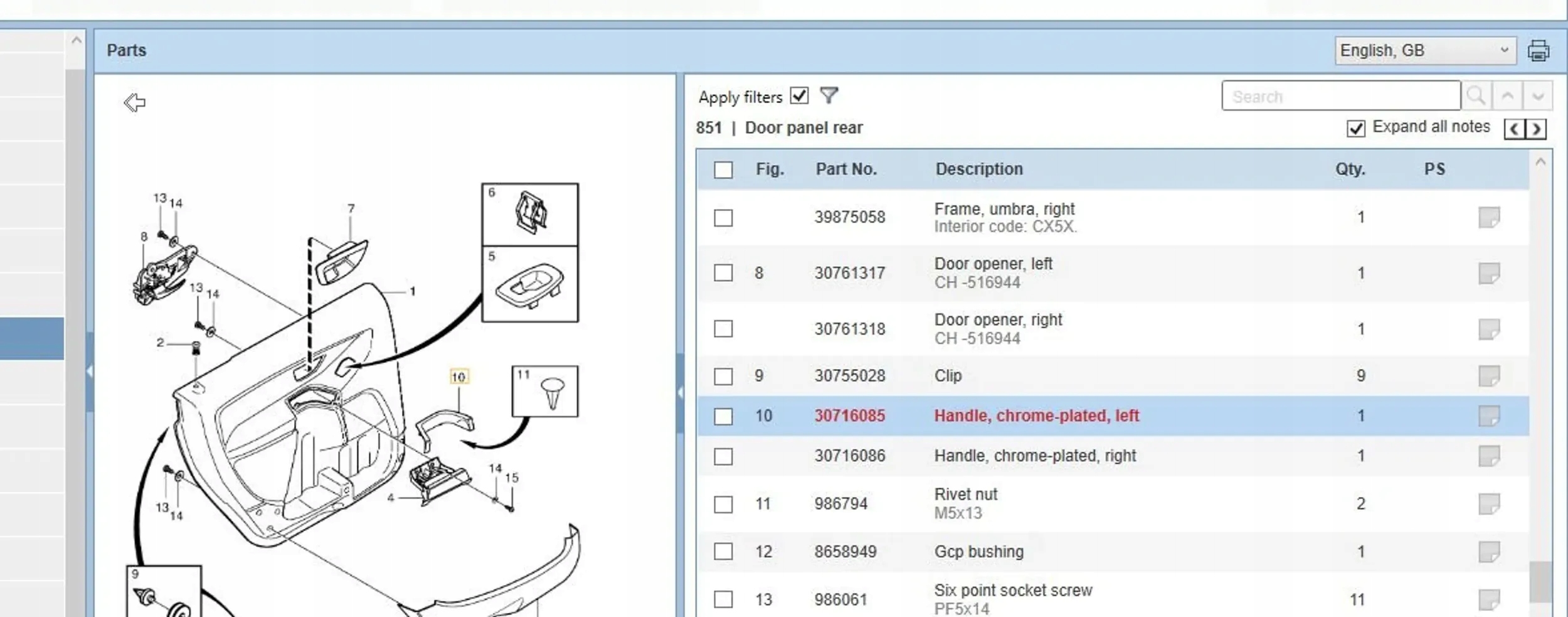Jump to next search result arrow
The width and height of the screenshot is (1568, 617).
(1537, 96)
